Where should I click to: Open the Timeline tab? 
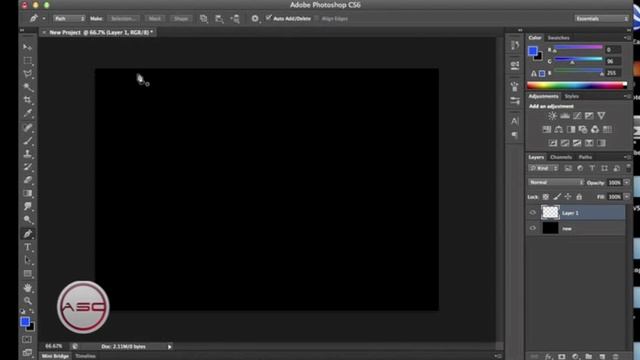(85, 356)
